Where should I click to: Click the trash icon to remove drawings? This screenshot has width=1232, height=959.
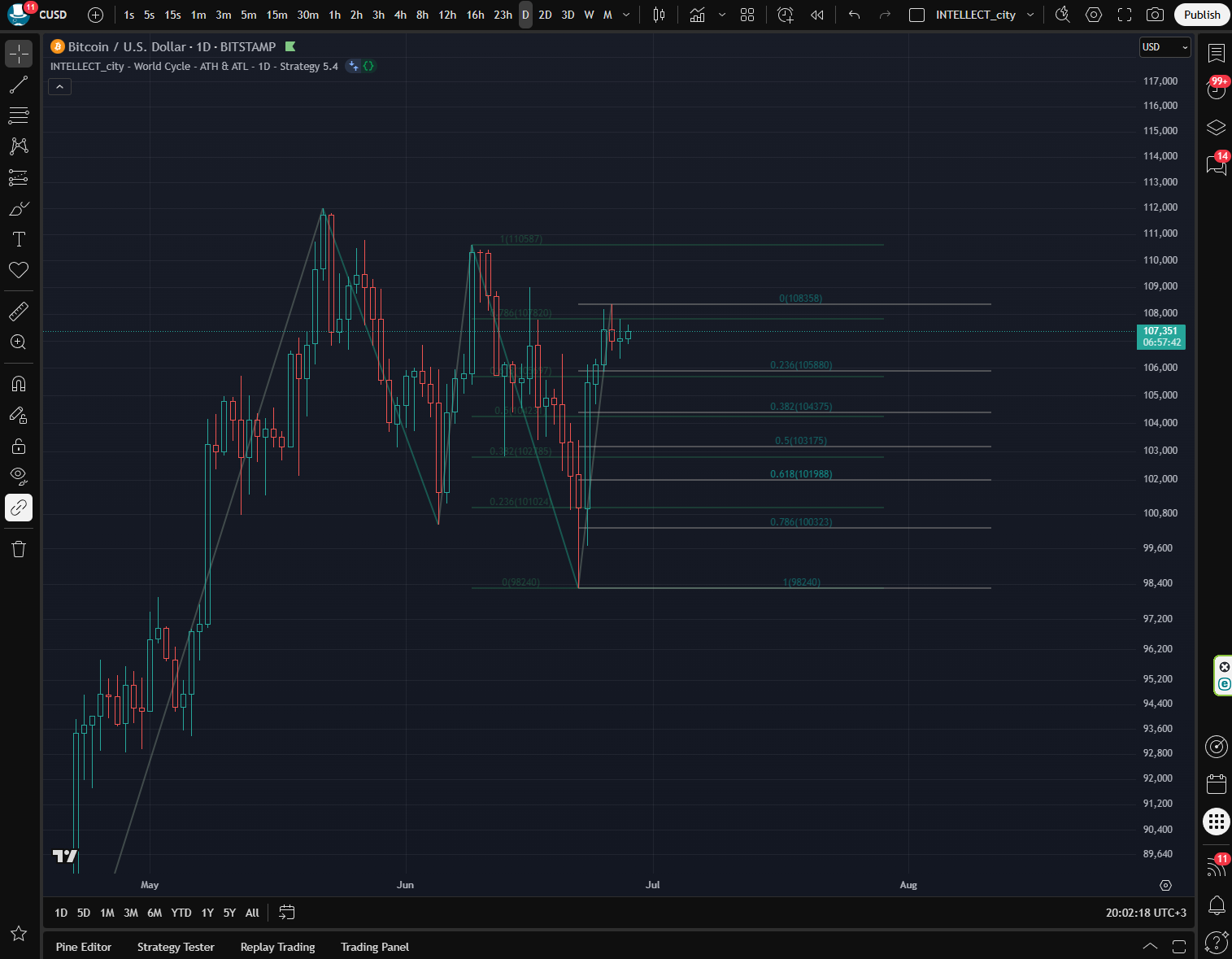[x=18, y=549]
